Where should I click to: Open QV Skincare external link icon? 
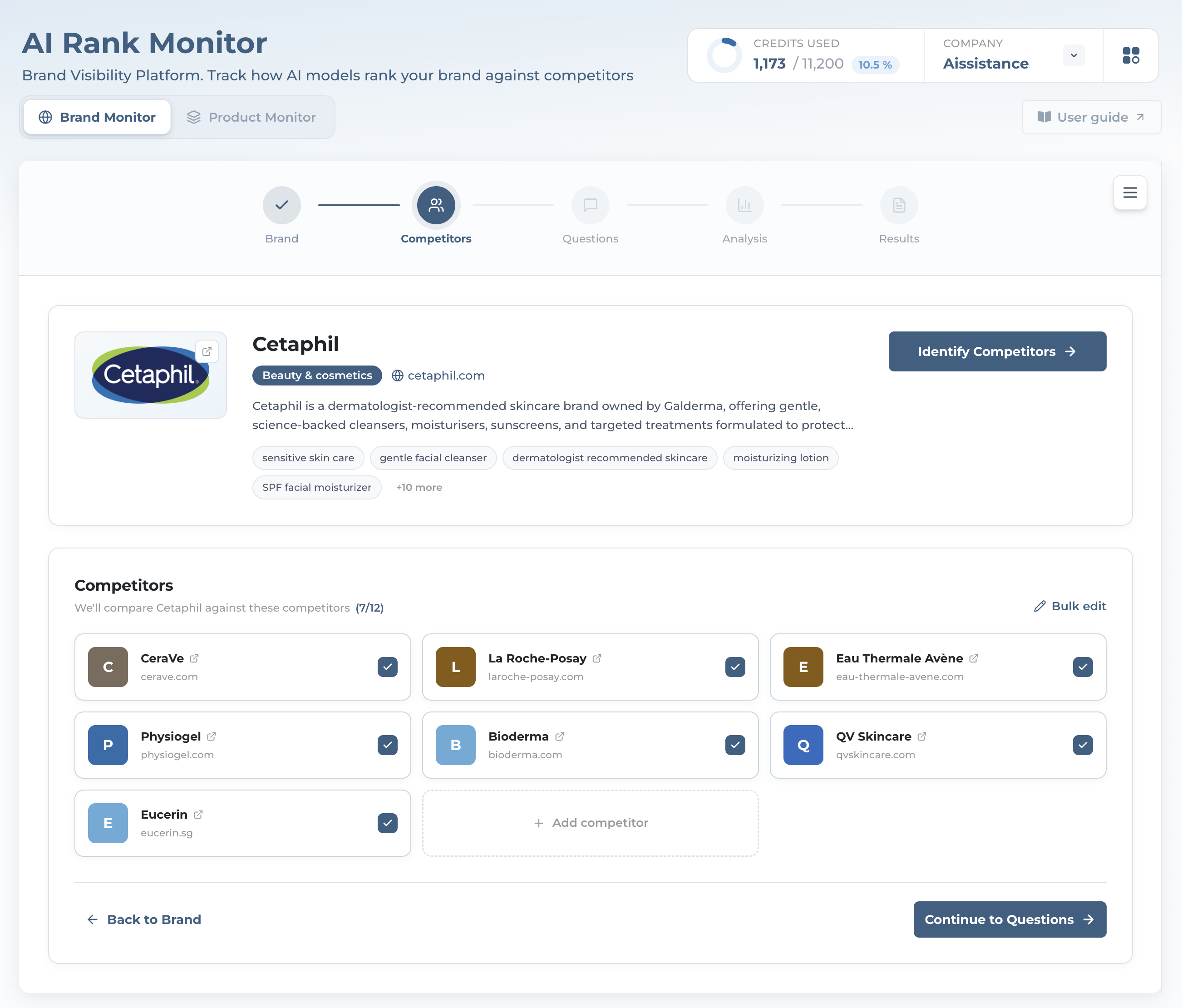point(922,736)
